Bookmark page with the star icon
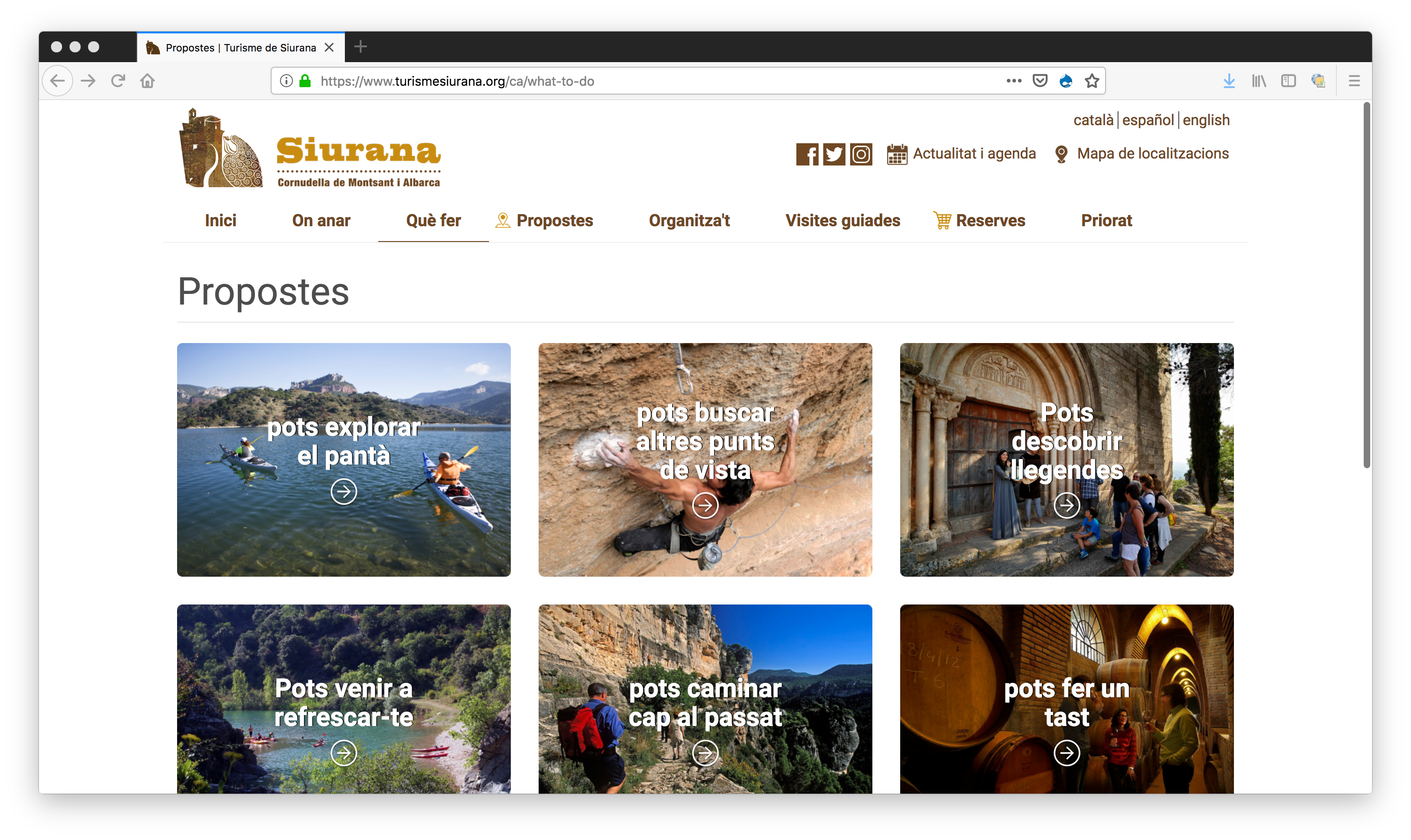The width and height of the screenshot is (1411, 840). click(x=1092, y=81)
